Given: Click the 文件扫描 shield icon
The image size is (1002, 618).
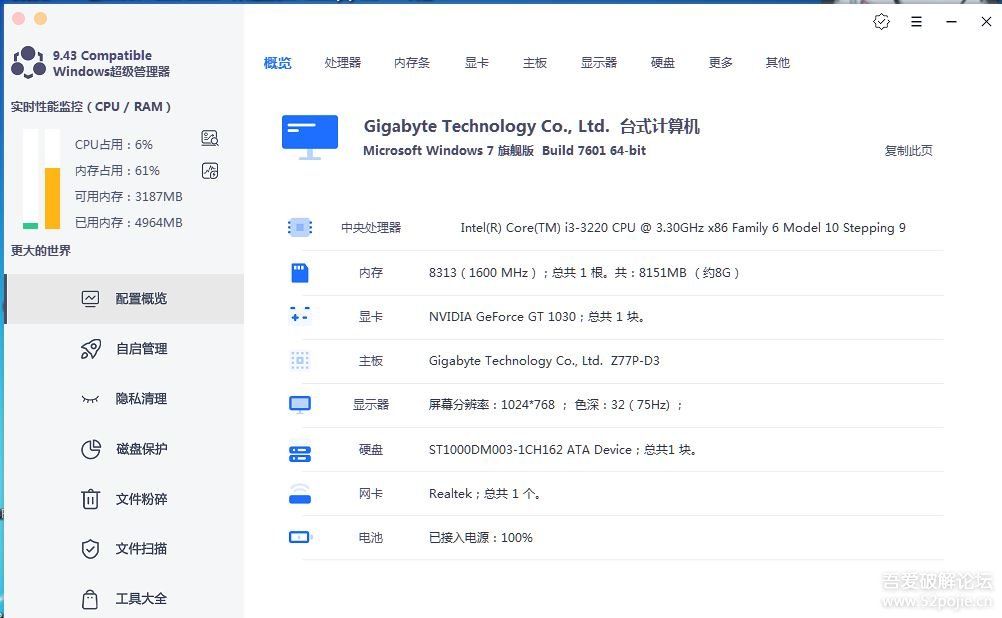Looking at the screenshot, I should point(90,549).
